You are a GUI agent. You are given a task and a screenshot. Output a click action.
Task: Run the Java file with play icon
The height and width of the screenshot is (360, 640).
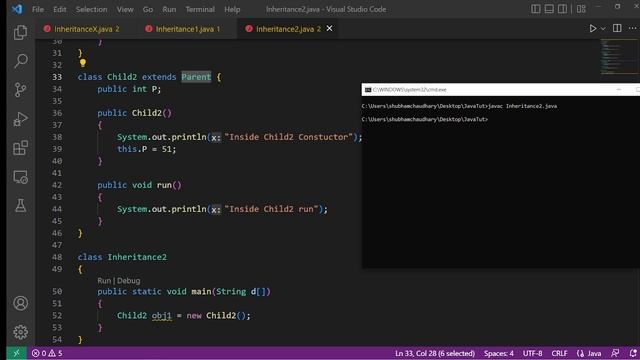pos(593,28)
